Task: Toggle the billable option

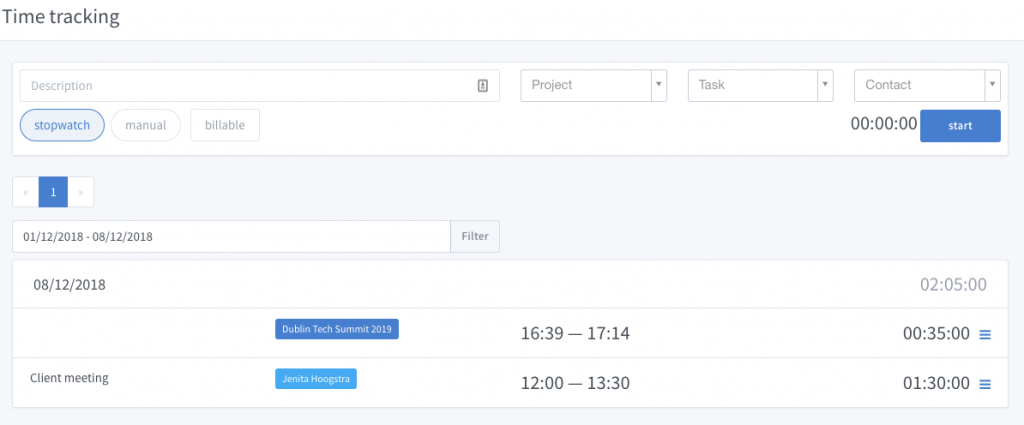Action: point(225,125)
